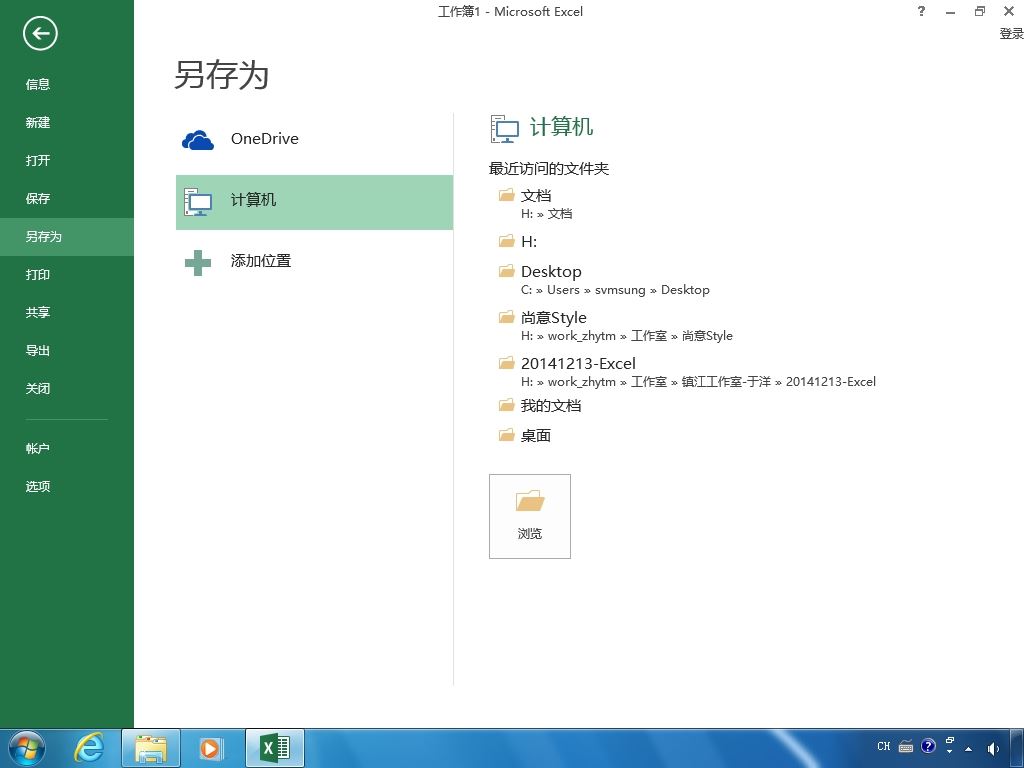
Task: Click the CH input language indicator
Action: click(x=884, y=746)
